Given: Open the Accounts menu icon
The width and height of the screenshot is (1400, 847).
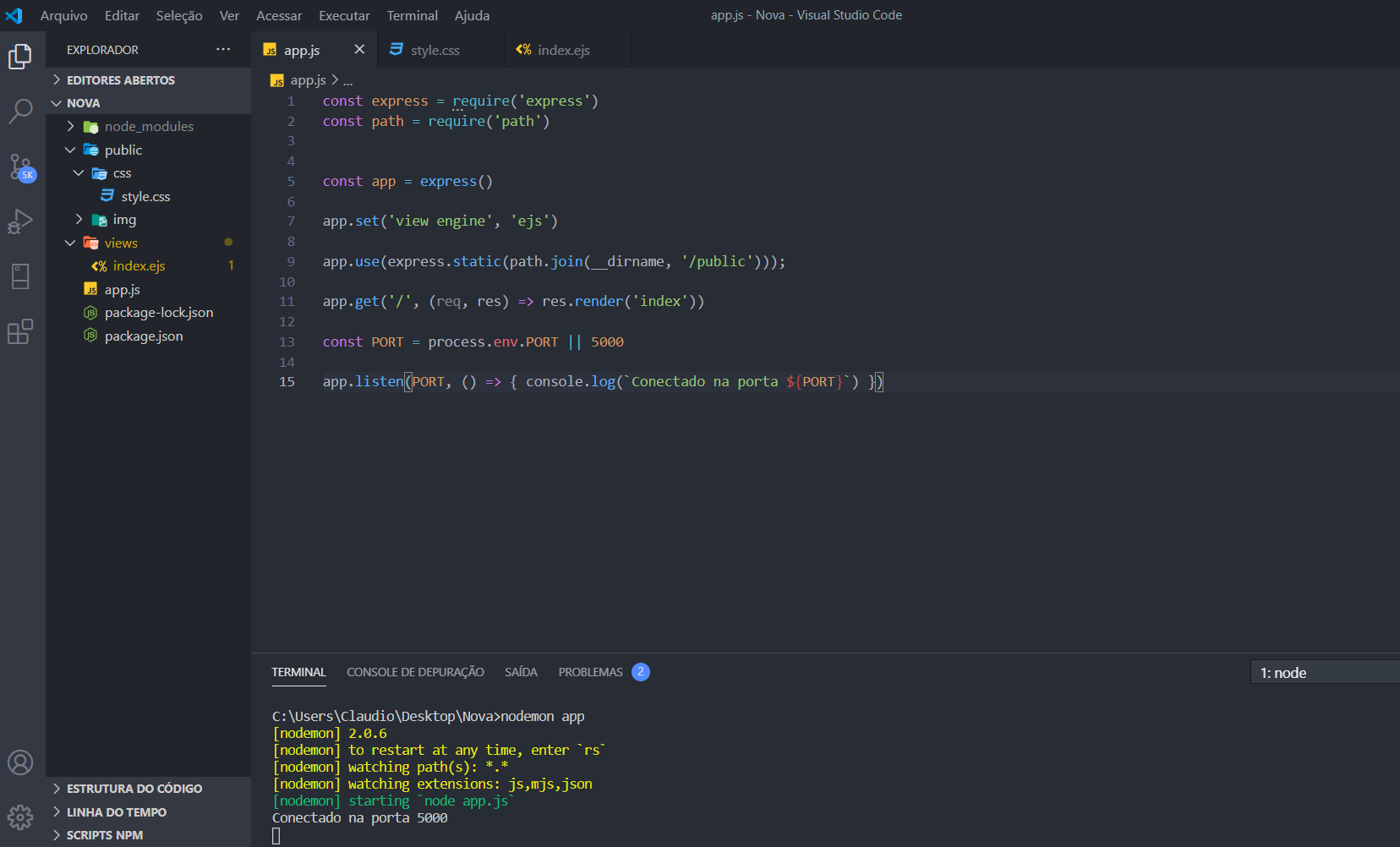Looking at the screenshot, I should point(20,762).
